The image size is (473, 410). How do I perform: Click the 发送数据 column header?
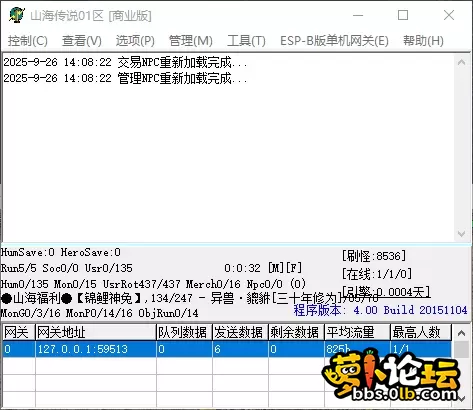point(240,332)
